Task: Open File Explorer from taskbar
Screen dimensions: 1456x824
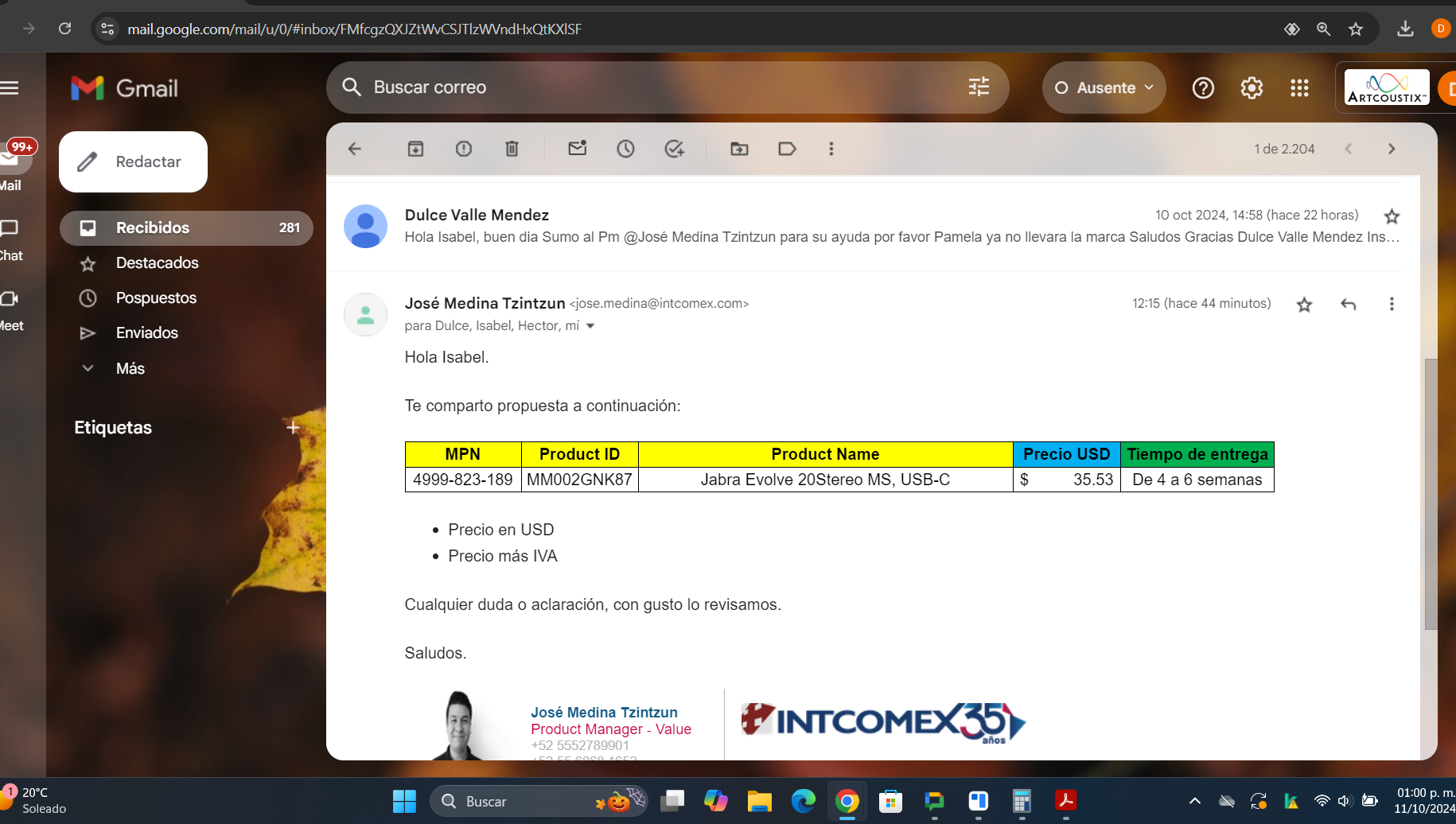Action: pos(759,801)
